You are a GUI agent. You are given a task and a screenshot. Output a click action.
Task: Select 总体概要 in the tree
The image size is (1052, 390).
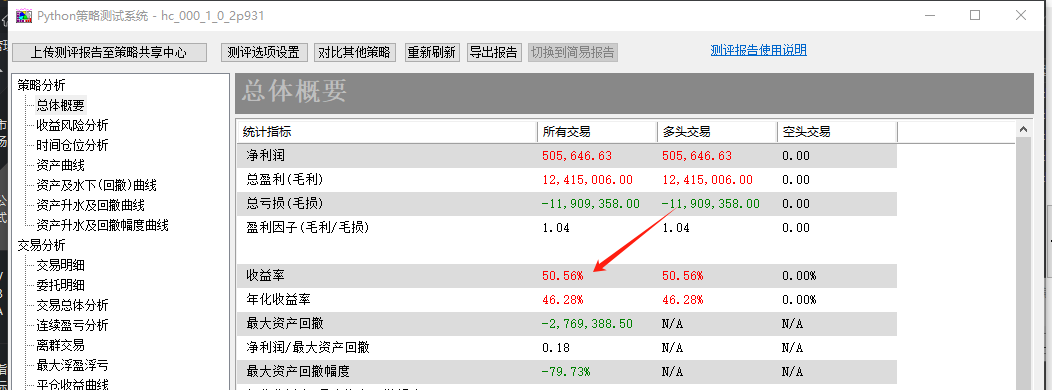tap(60, 105)
